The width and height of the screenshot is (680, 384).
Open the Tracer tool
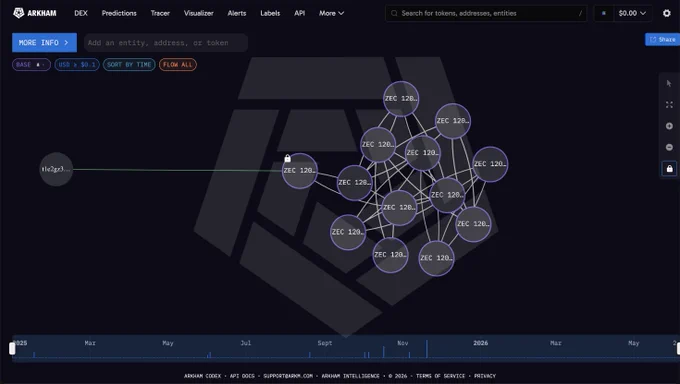pyautogui.click(x=160, y=13)
